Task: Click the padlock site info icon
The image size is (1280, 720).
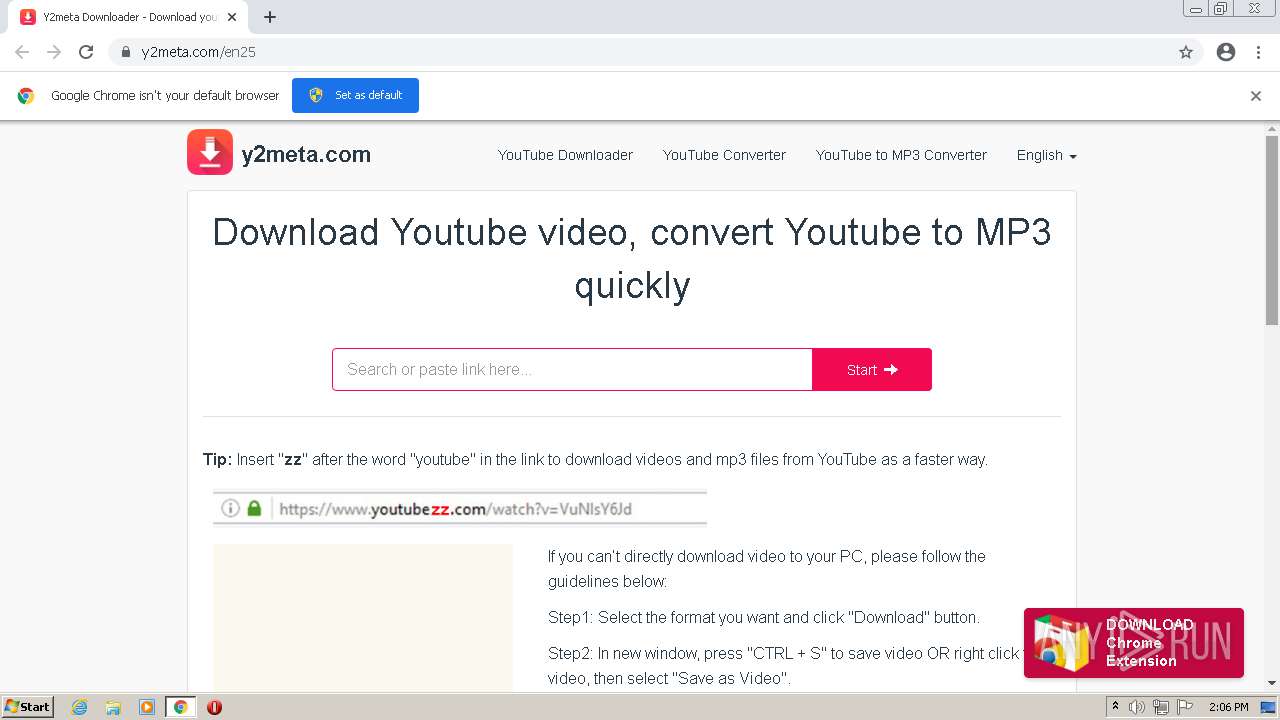Action: click(x=126, y=52)
